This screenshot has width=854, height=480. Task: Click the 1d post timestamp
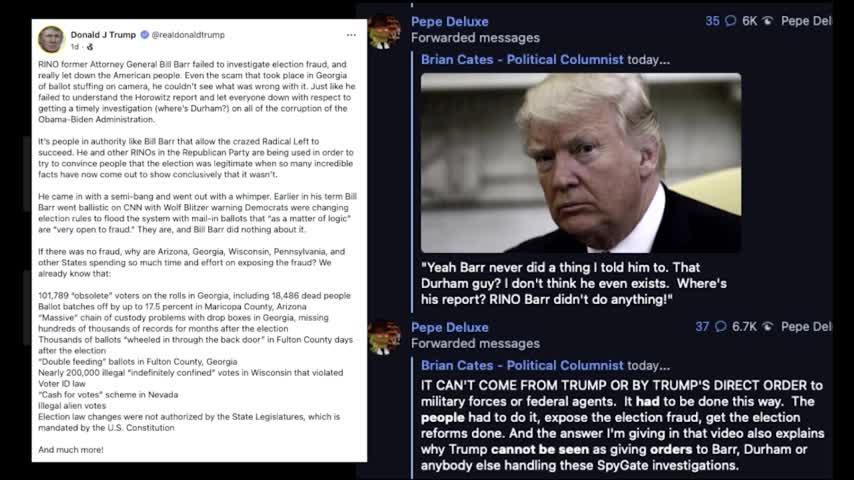coord(75,47)
